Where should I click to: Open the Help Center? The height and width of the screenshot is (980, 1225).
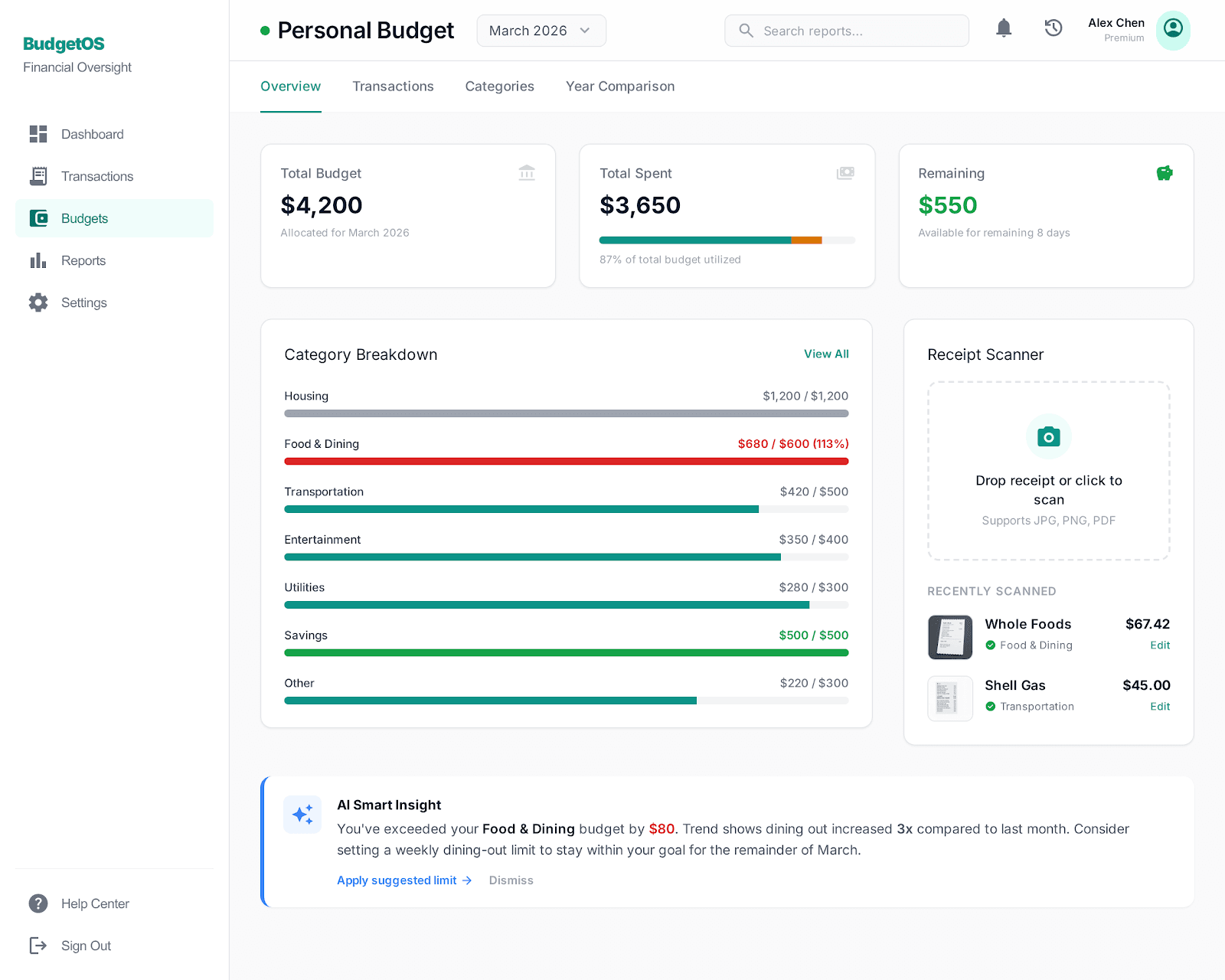pos(95,903)
